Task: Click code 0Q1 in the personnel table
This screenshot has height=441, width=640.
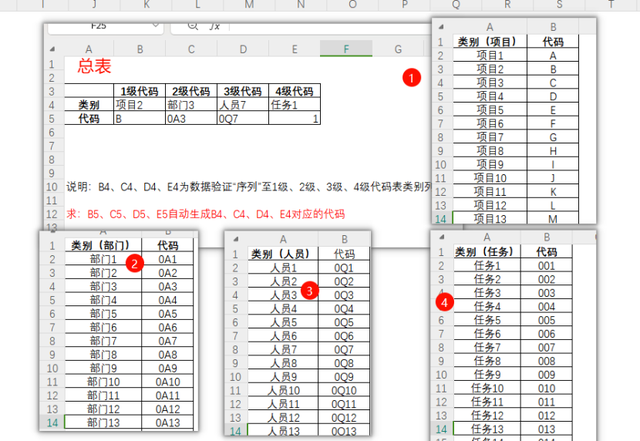Action: pos(344,268)
